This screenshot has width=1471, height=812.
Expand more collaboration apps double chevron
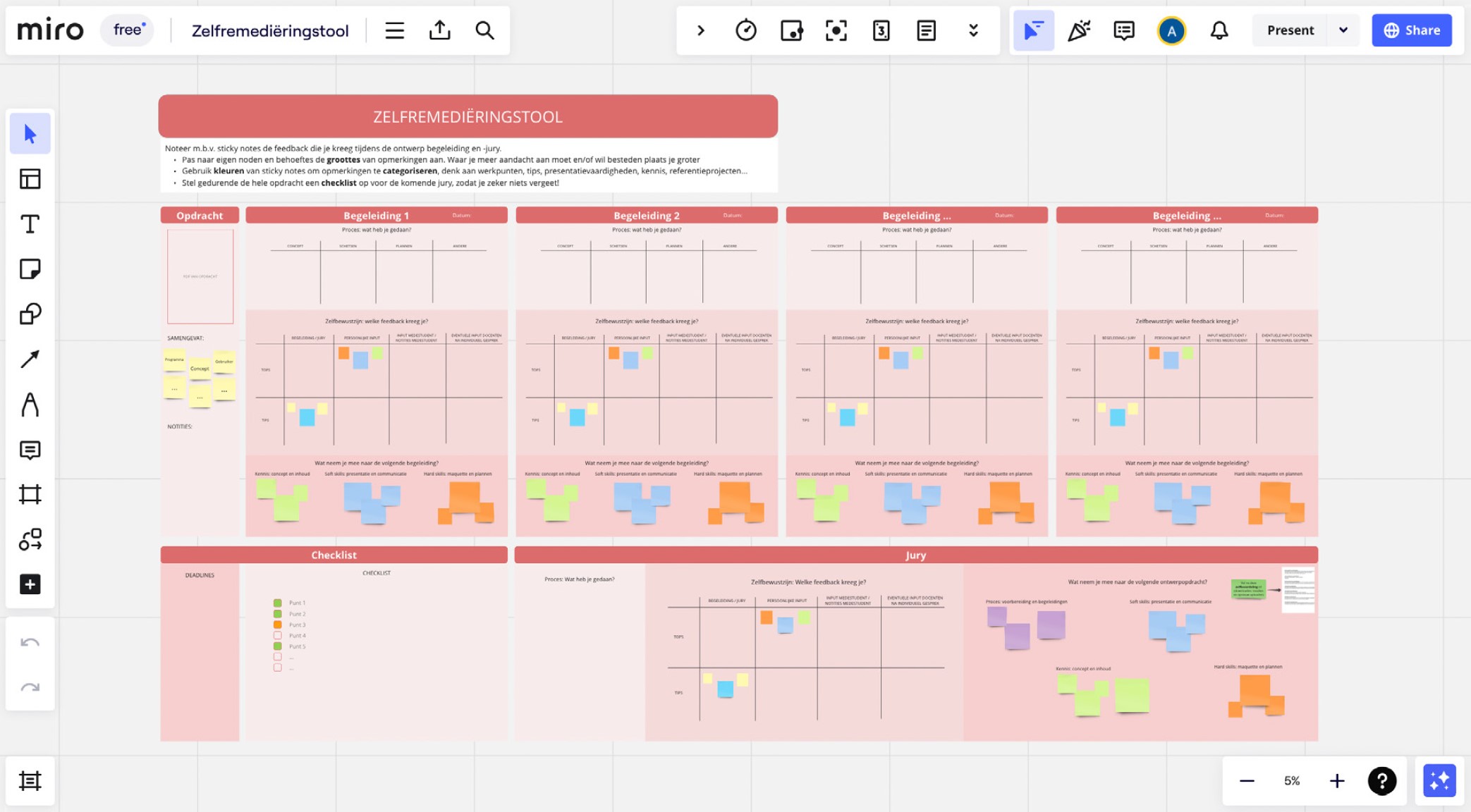coord(973,30)
